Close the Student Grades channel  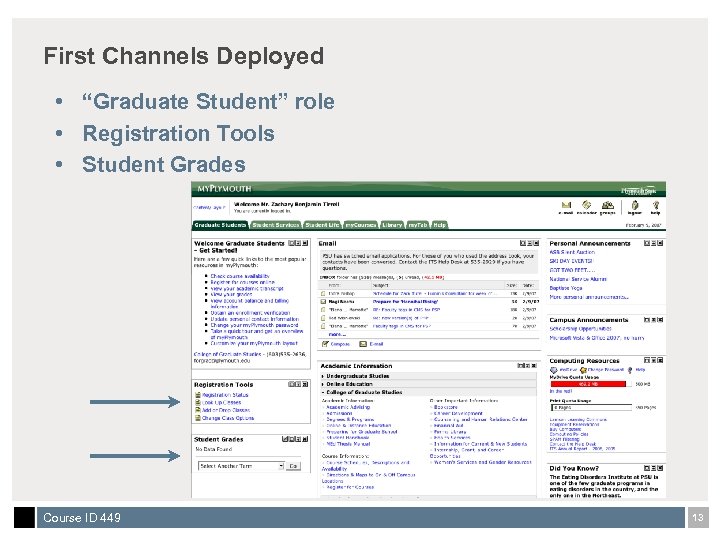pos(305,439)
